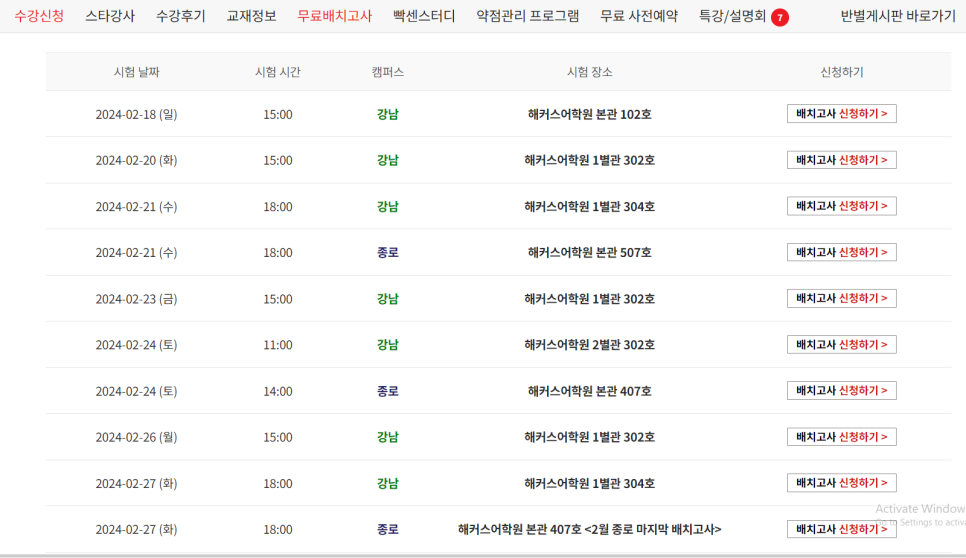Viewport: 966px width, 558px height.
Task: Click the 시험 장소 column header
Action: (590, 72)
